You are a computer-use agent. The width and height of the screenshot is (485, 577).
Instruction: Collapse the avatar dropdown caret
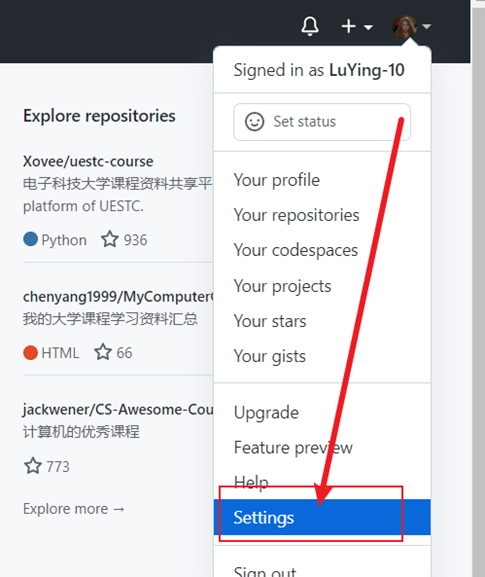426,26
